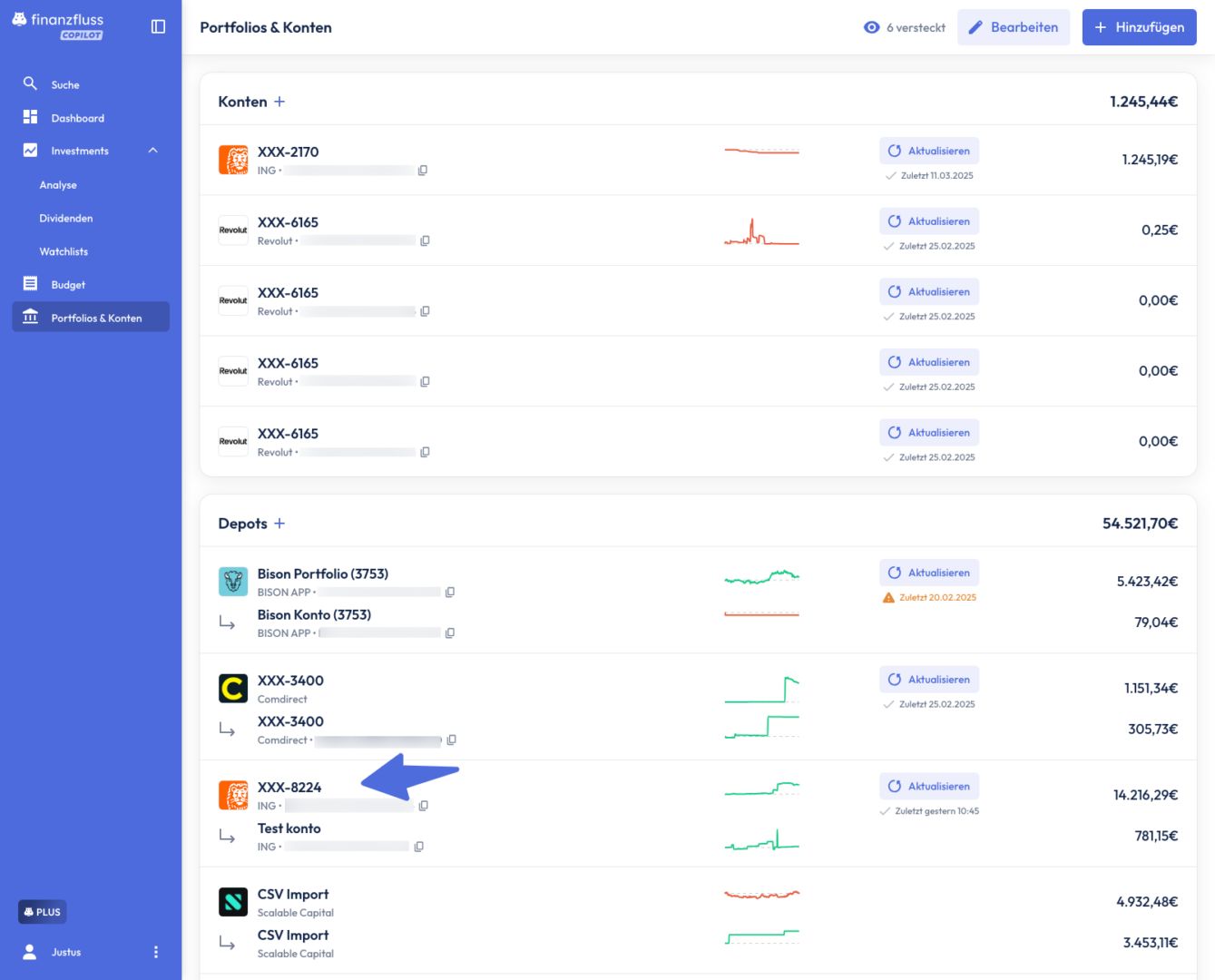Image resolution: width=1215 pixels, height=980 pixels.
Task: Click the Hinzufügen button
Action: coord(1139,27)
